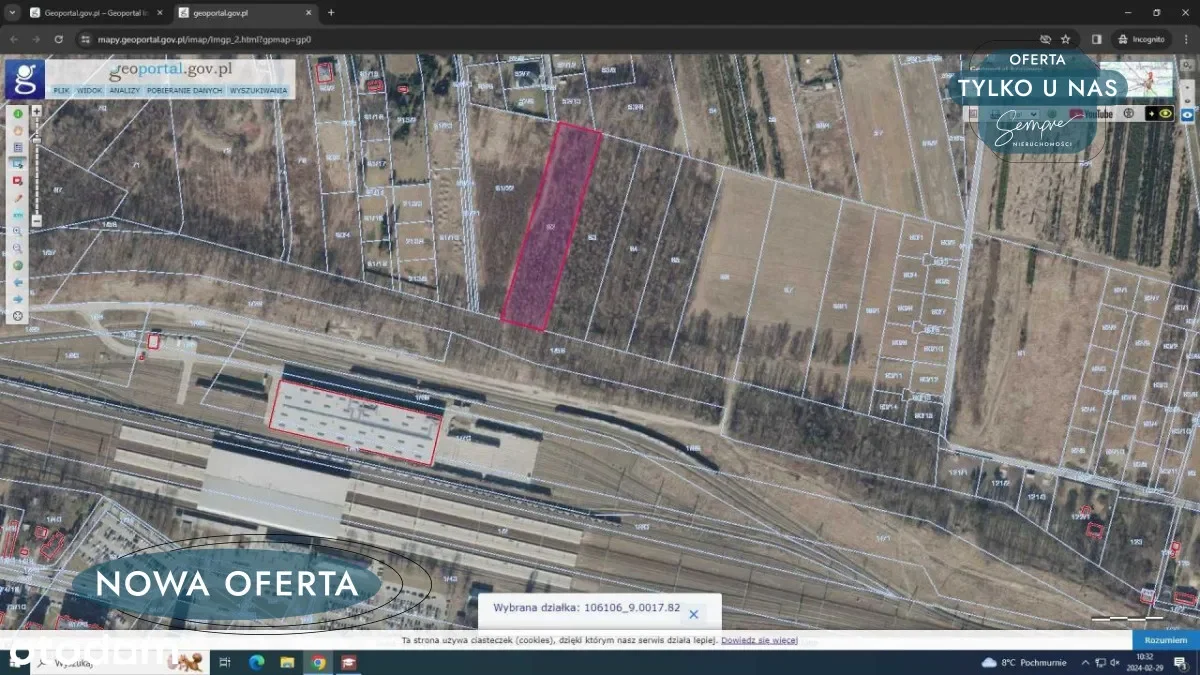Viewport: 1200px width, 675px height.
Task: Go to next map view arrow
Action: pos(18,299)
